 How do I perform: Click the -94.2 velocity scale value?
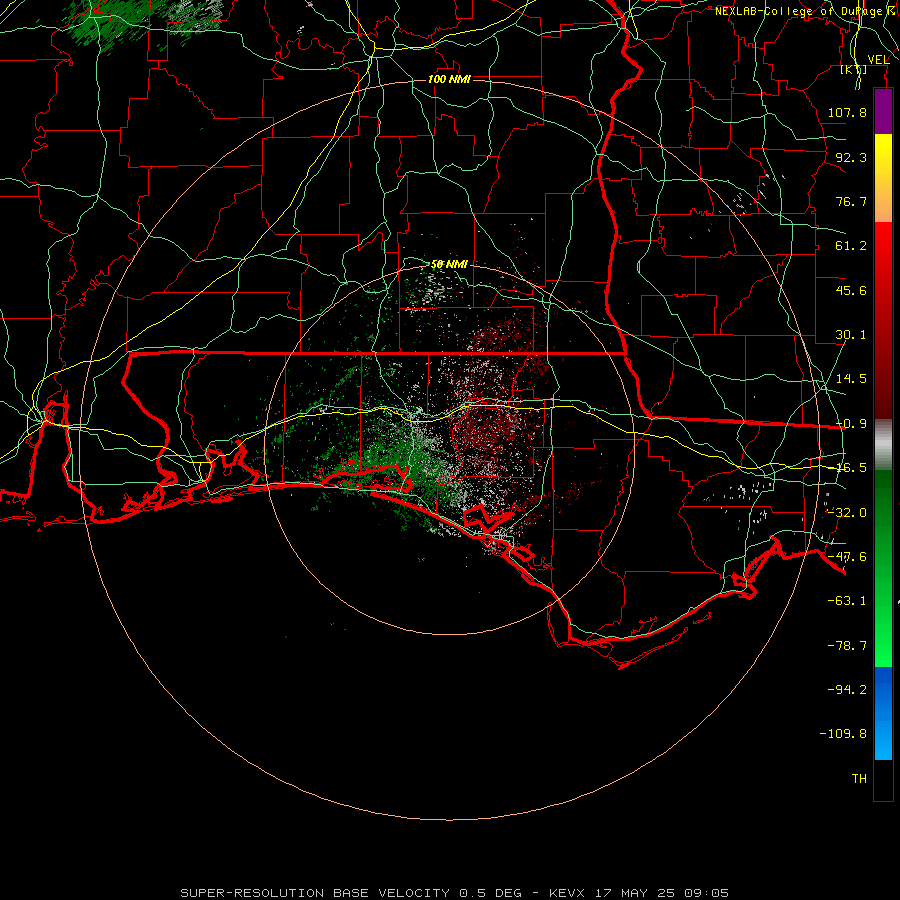tap(847, 690)
